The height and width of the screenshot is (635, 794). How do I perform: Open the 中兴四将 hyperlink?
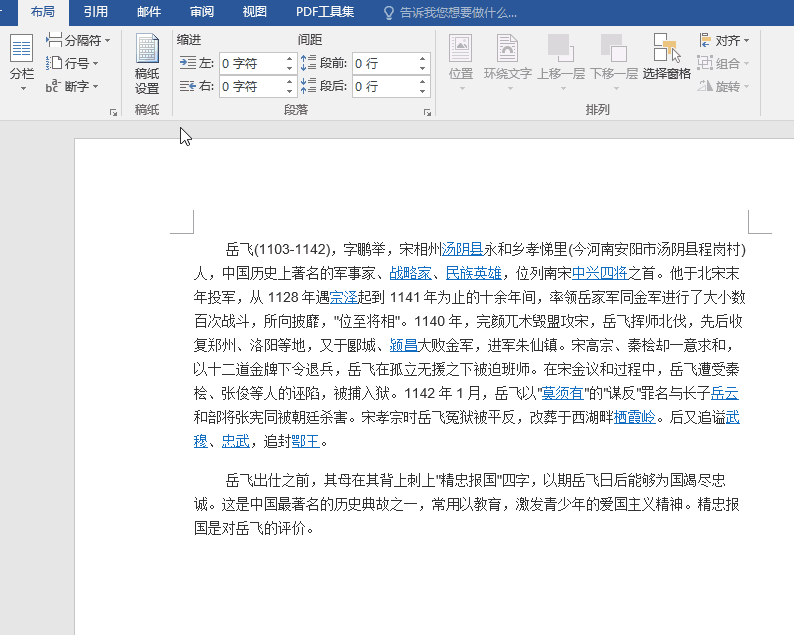600,273
